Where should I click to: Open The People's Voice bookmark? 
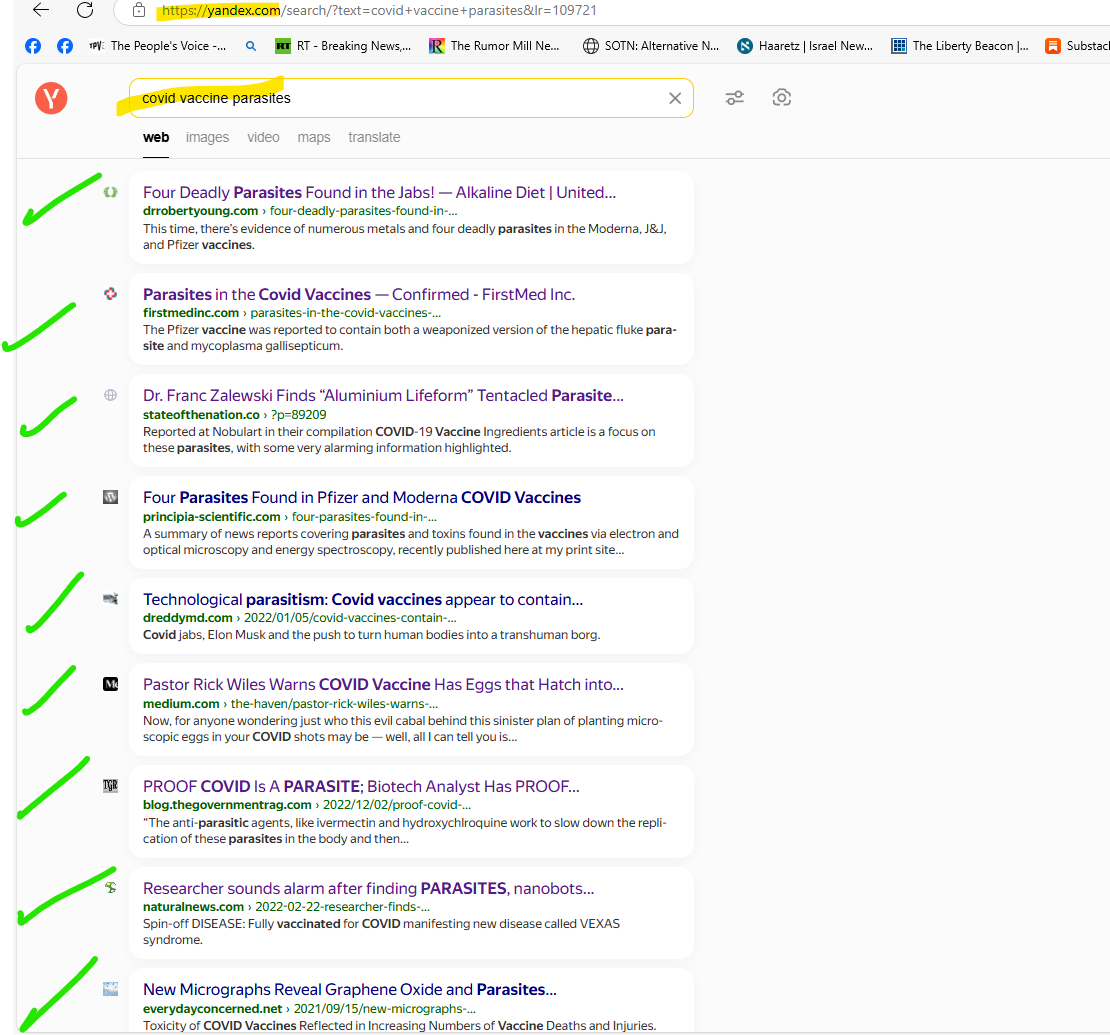pyautogui.click(x=157, y=46)
